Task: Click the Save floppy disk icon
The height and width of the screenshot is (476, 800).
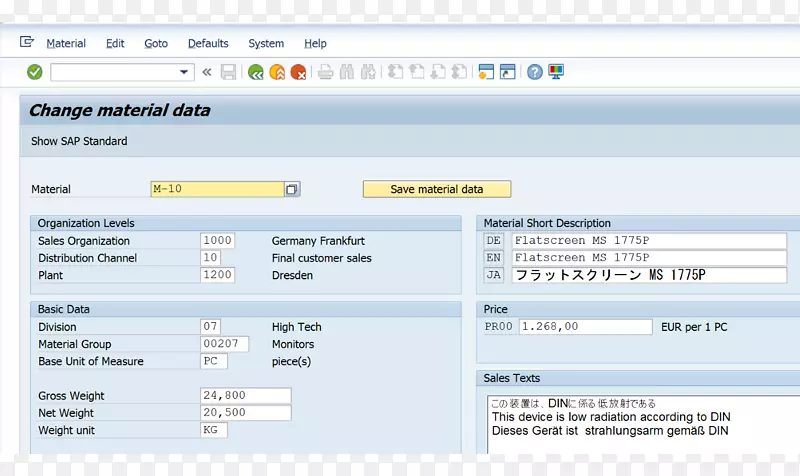Action: pos(228,72)
